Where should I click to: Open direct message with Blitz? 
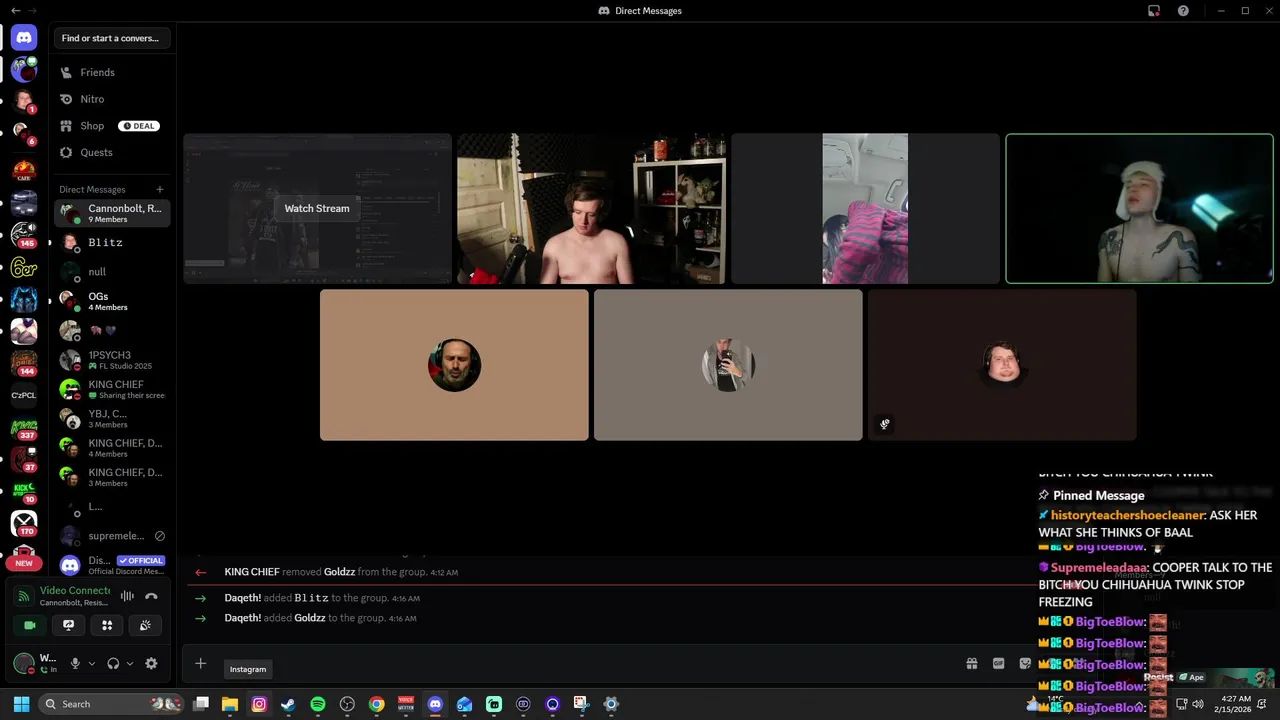tap(112, 242)
